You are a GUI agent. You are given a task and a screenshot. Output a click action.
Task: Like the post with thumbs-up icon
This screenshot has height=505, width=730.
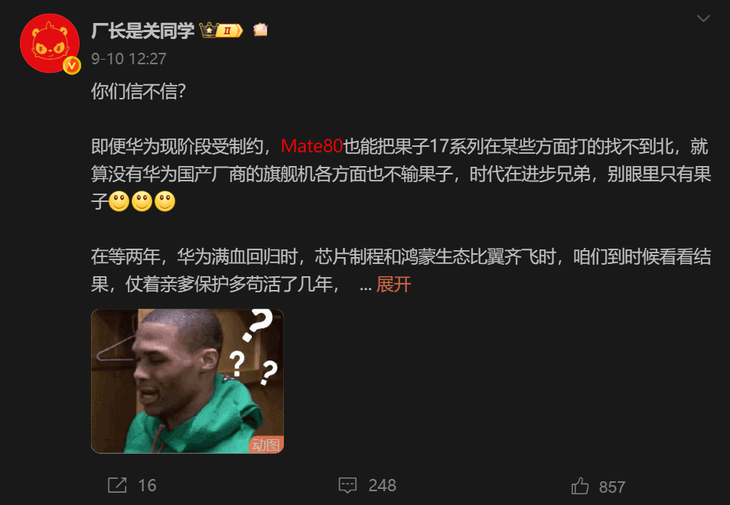coord(580,486)
